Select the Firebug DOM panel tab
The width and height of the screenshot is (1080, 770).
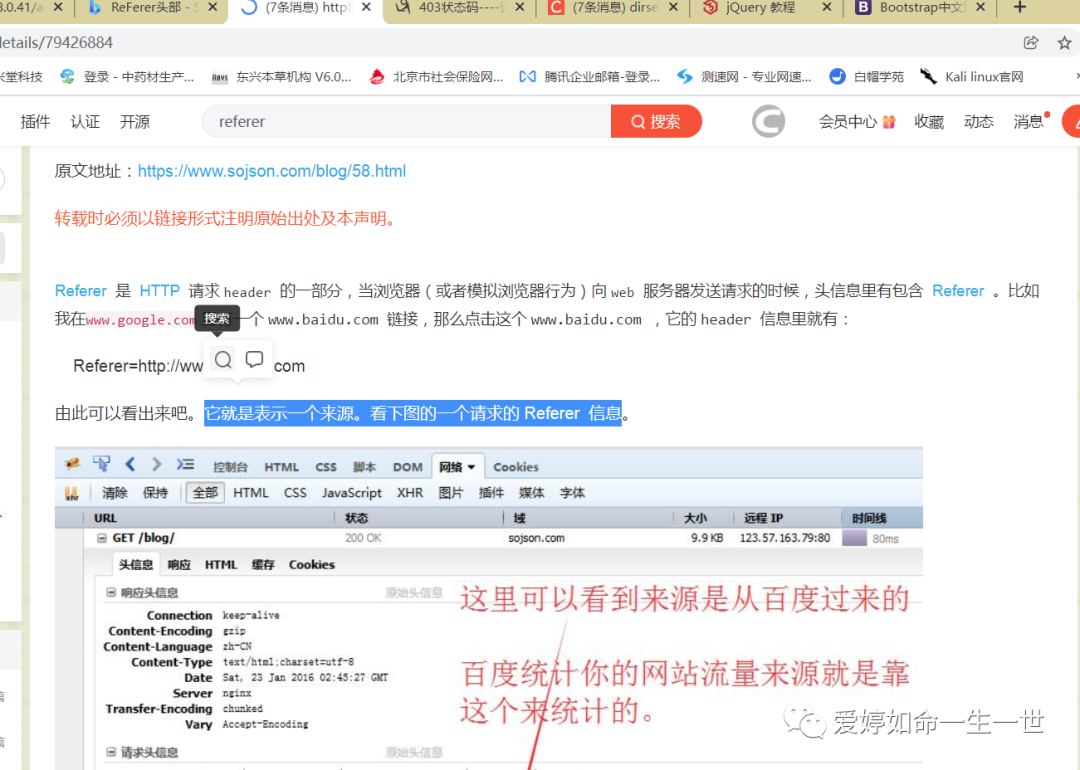[x=408, y=467]
